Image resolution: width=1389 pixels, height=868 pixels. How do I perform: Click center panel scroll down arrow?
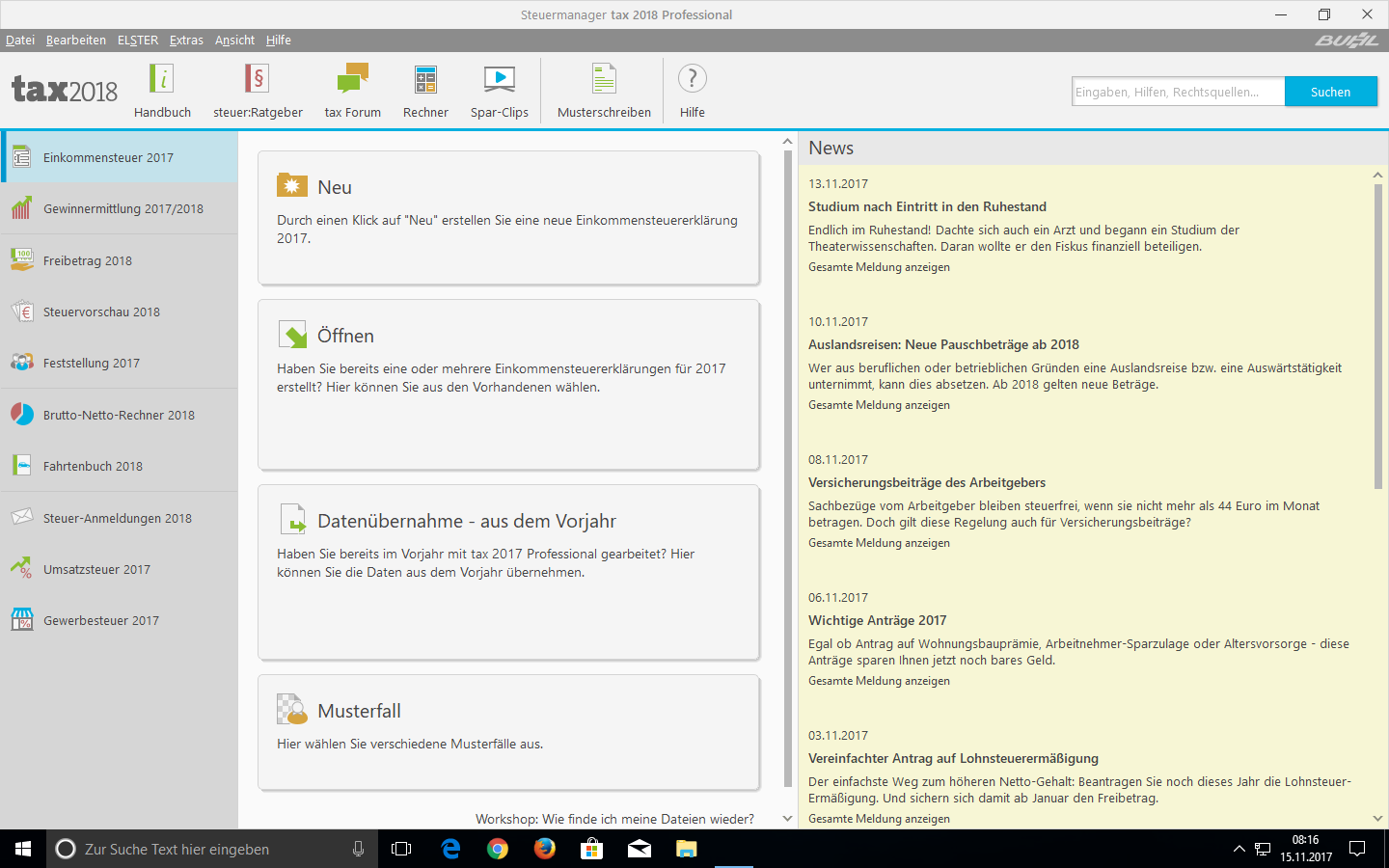pyautogui.click(x=788, y=819)
